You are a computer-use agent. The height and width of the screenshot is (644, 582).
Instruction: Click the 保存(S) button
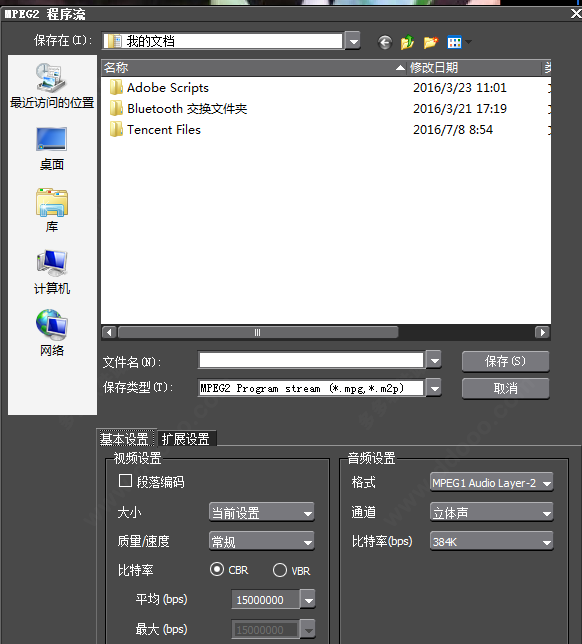click(x=505, y=361)
